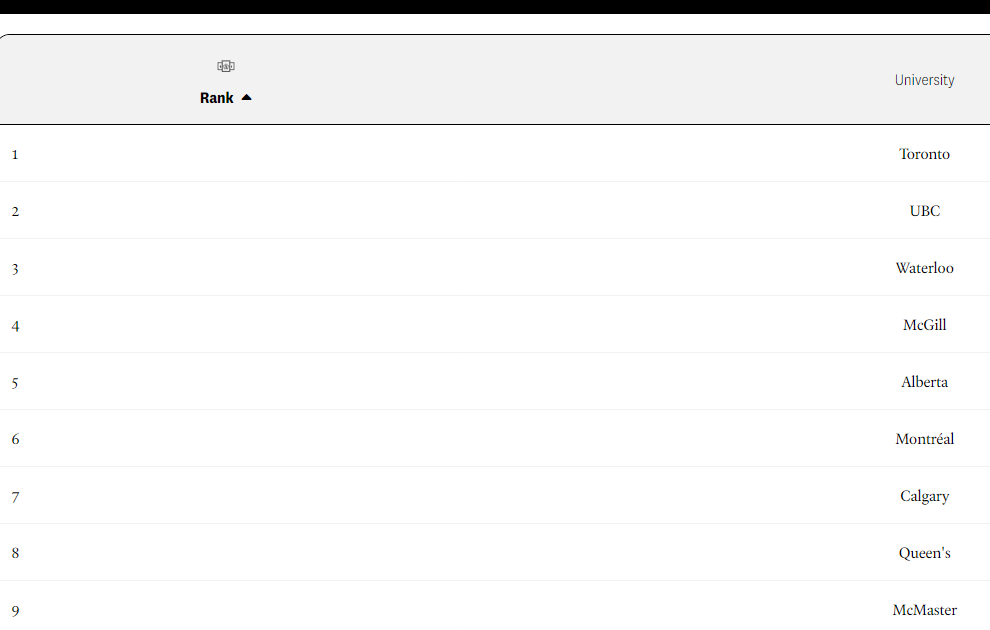Image resolution: width=990 pixels, height=630 pixels.
Task: Click rank number 3 cell
Action: tap(15, 269)
